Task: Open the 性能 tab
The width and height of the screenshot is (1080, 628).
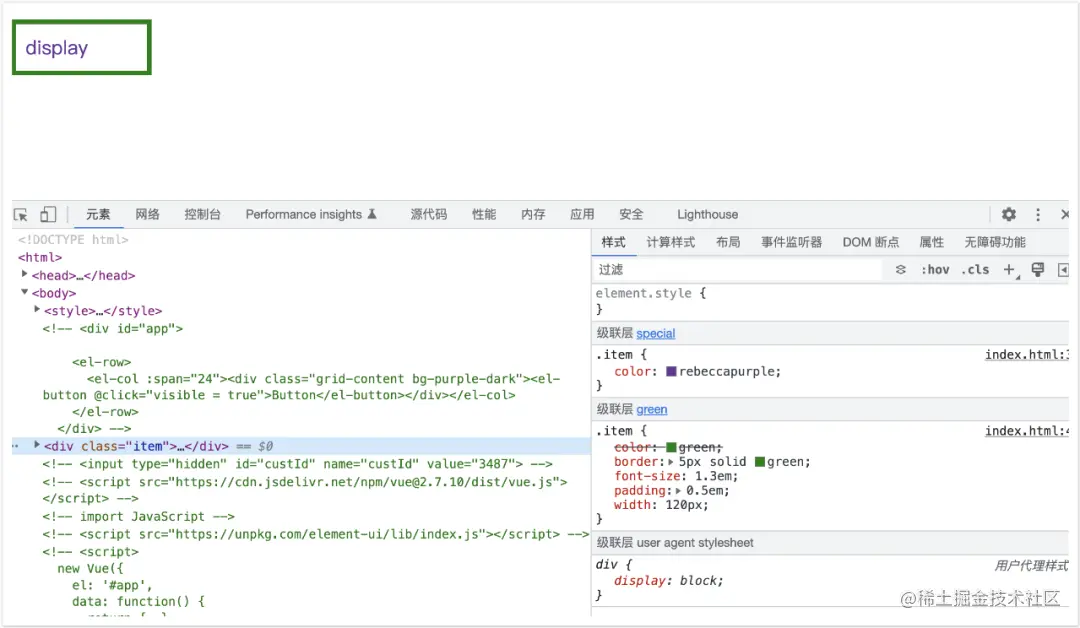Action: [x=484, y=214]
